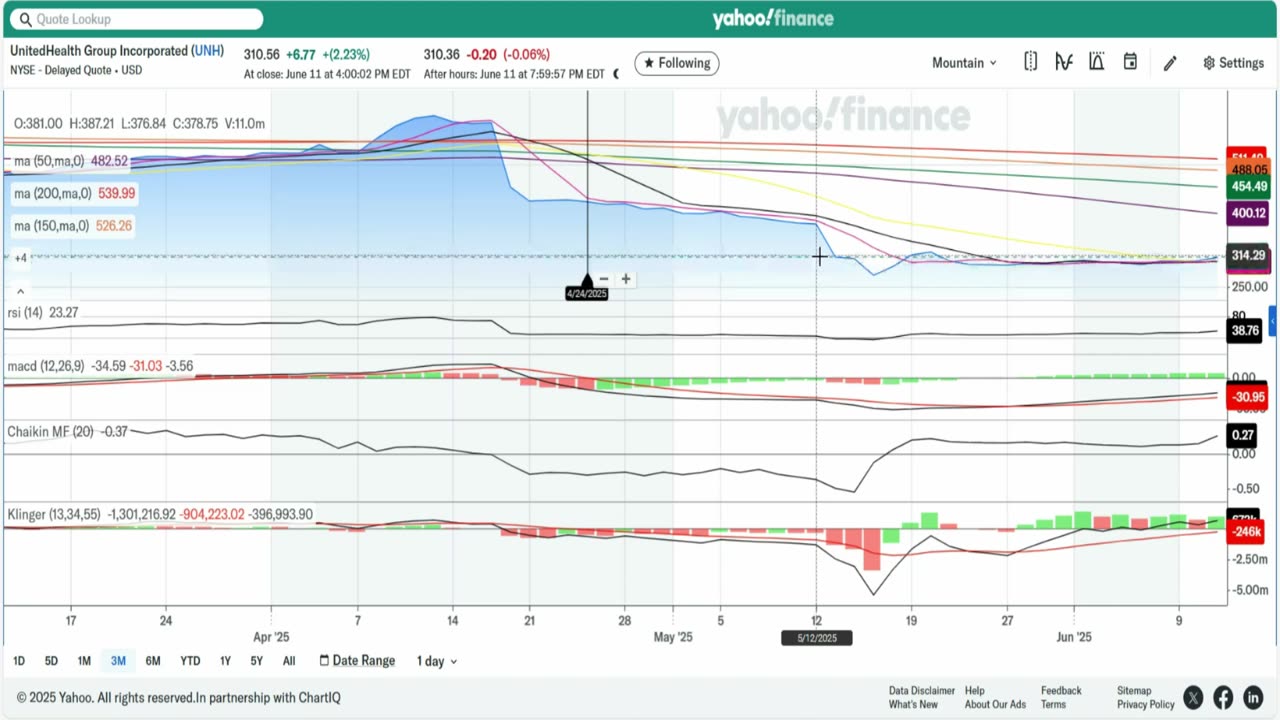Open What's New link
1280x720 pixels.
click(913, 704)
